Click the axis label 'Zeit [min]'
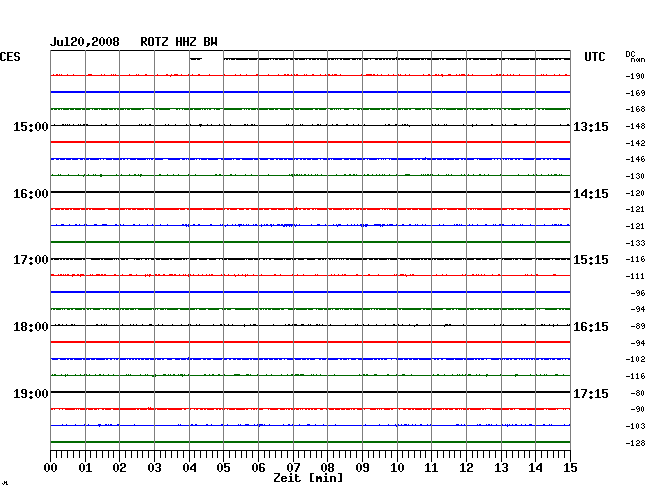This screenshot has height=494, width=650. 308,478
